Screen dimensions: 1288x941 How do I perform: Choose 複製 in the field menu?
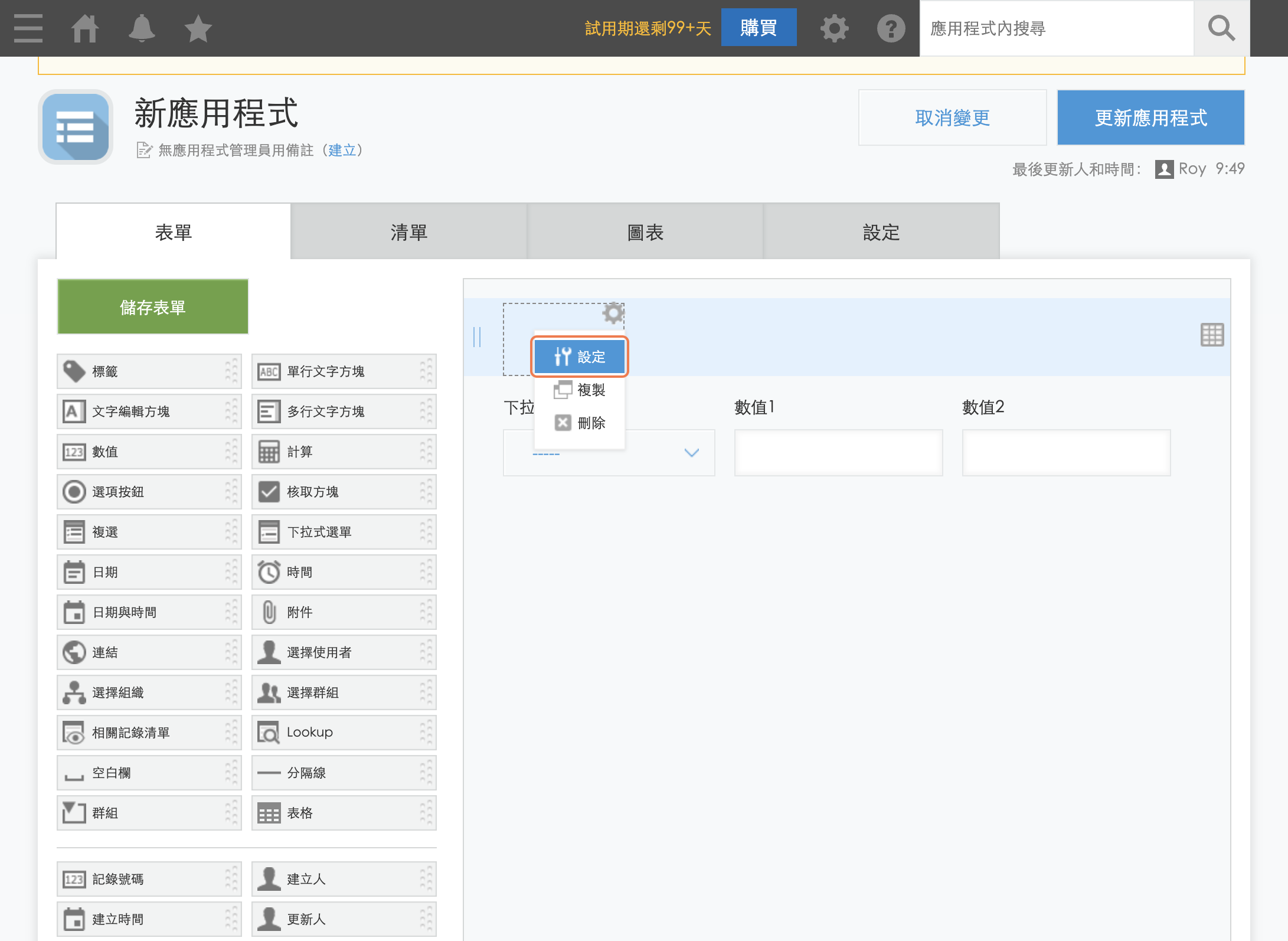580,390
